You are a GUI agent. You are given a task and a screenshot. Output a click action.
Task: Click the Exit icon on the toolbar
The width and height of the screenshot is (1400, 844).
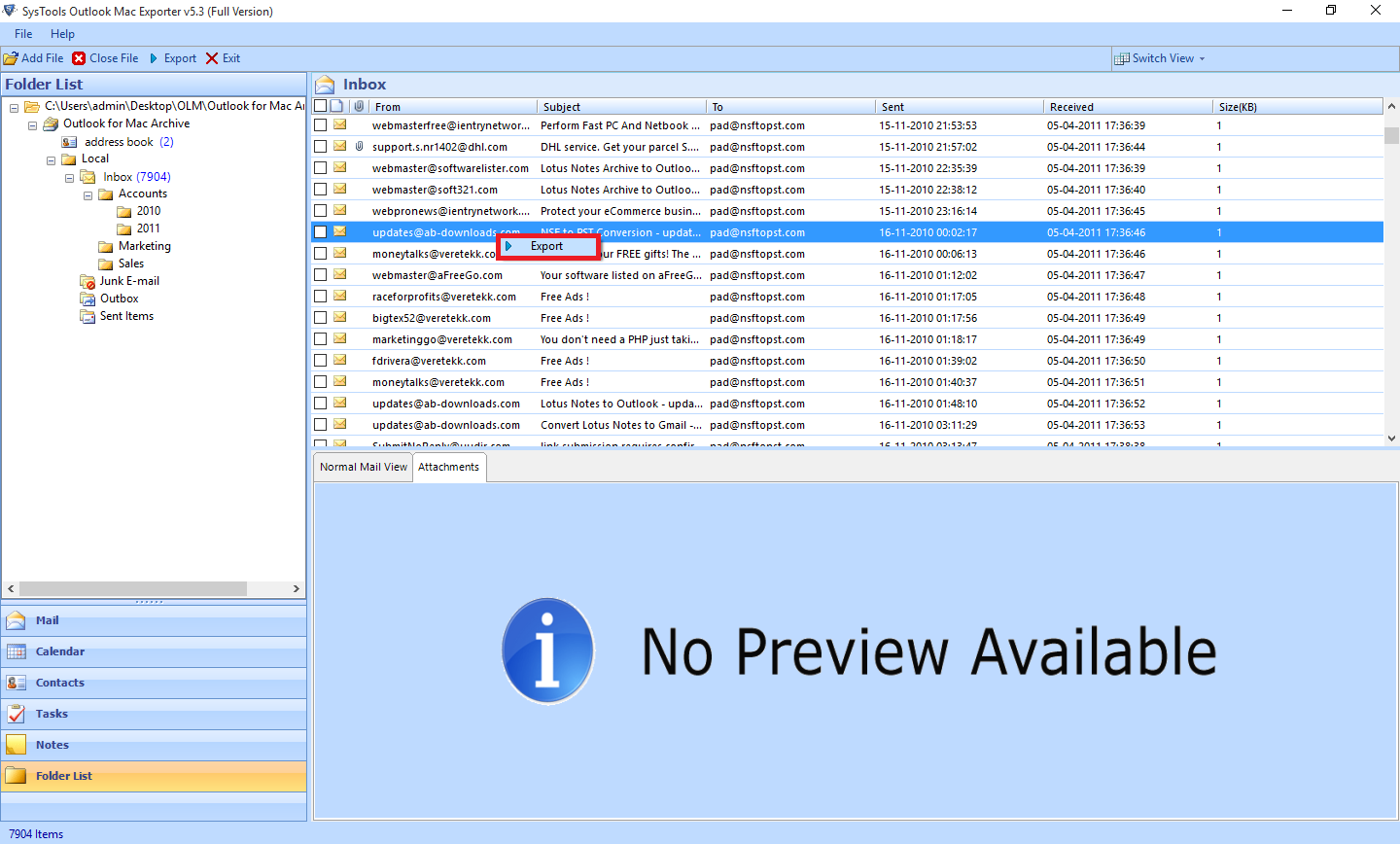coord(211,57)
